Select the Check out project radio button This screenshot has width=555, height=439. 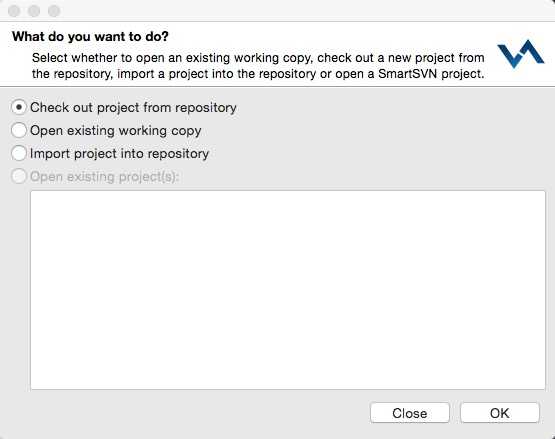pos(19,107)
